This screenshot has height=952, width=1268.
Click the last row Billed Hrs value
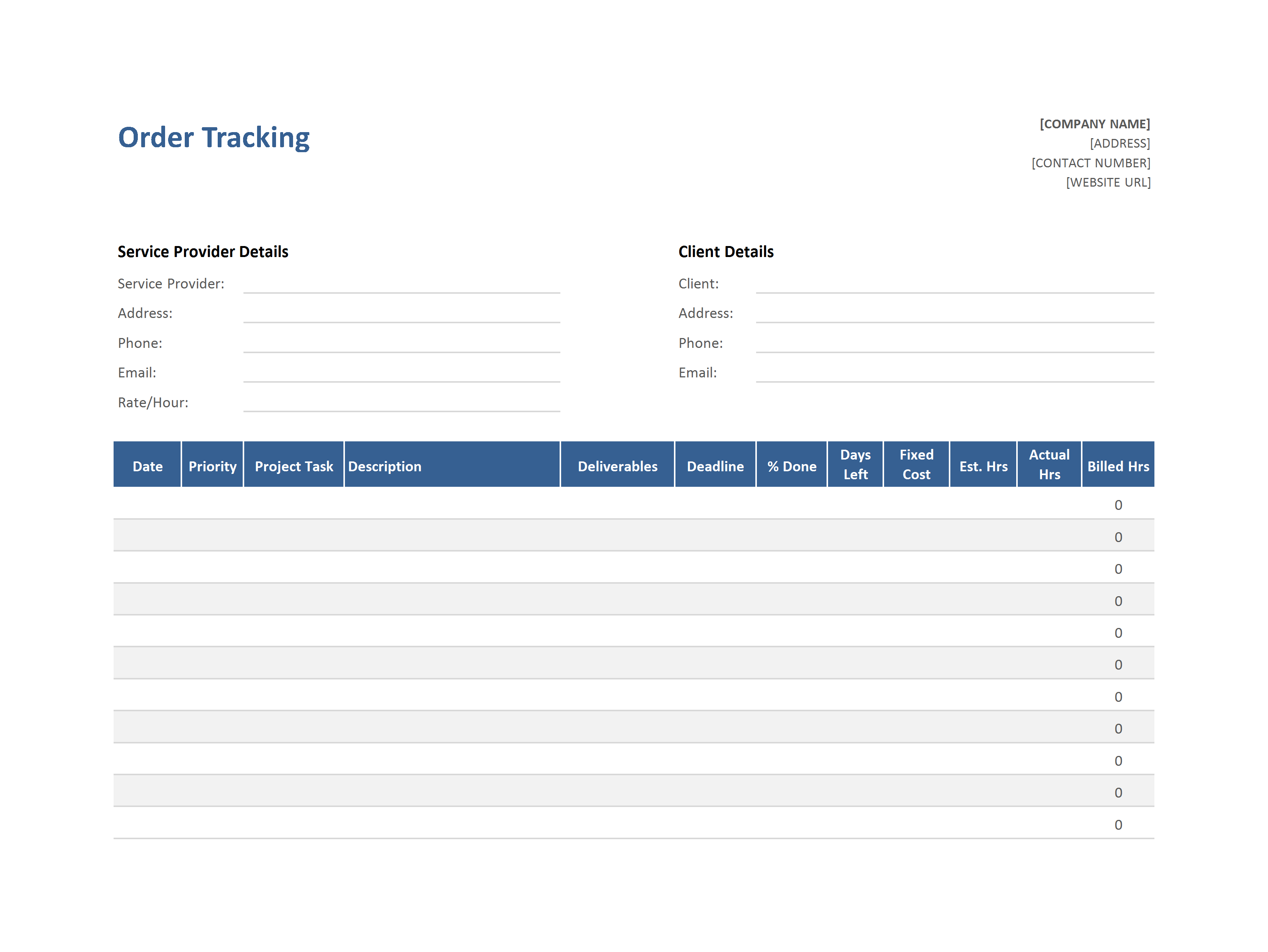pos(1118,825)
